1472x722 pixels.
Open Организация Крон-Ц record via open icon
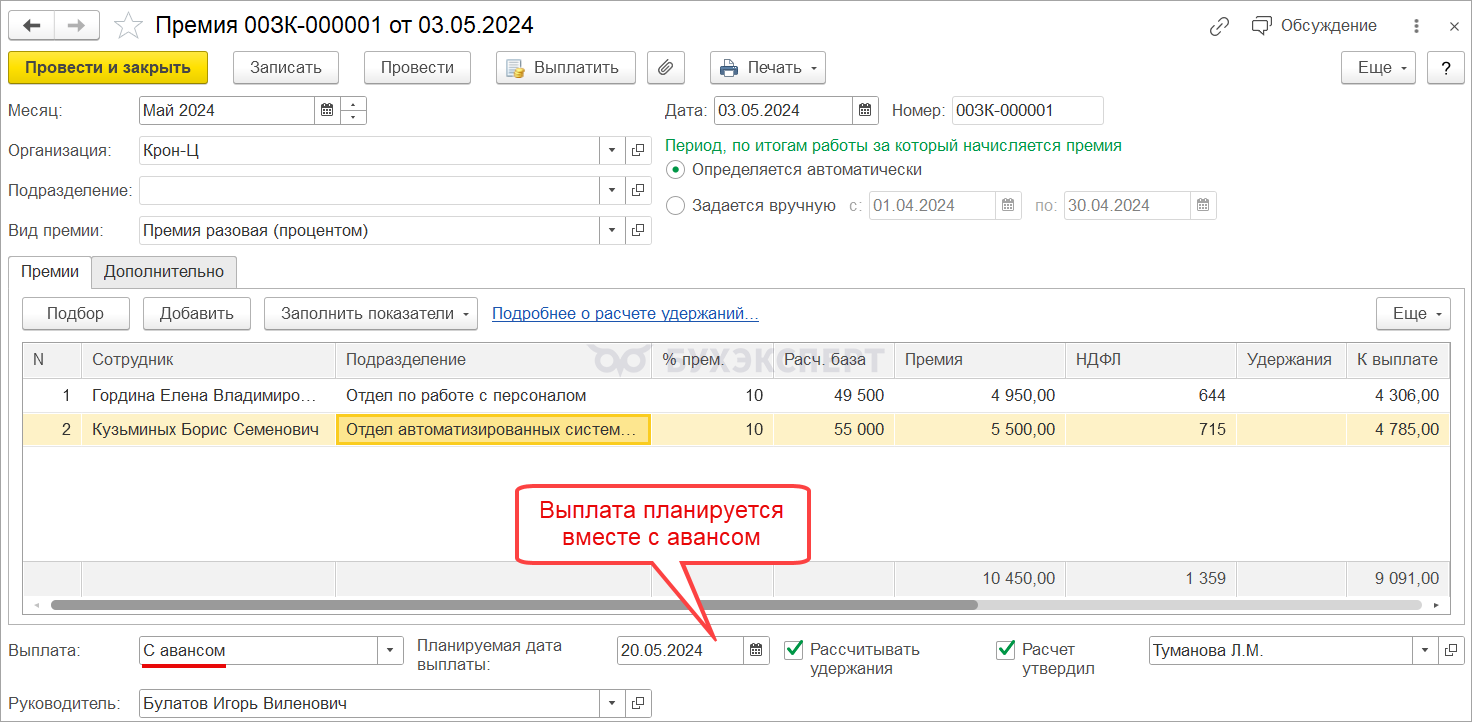coord(638,151)
